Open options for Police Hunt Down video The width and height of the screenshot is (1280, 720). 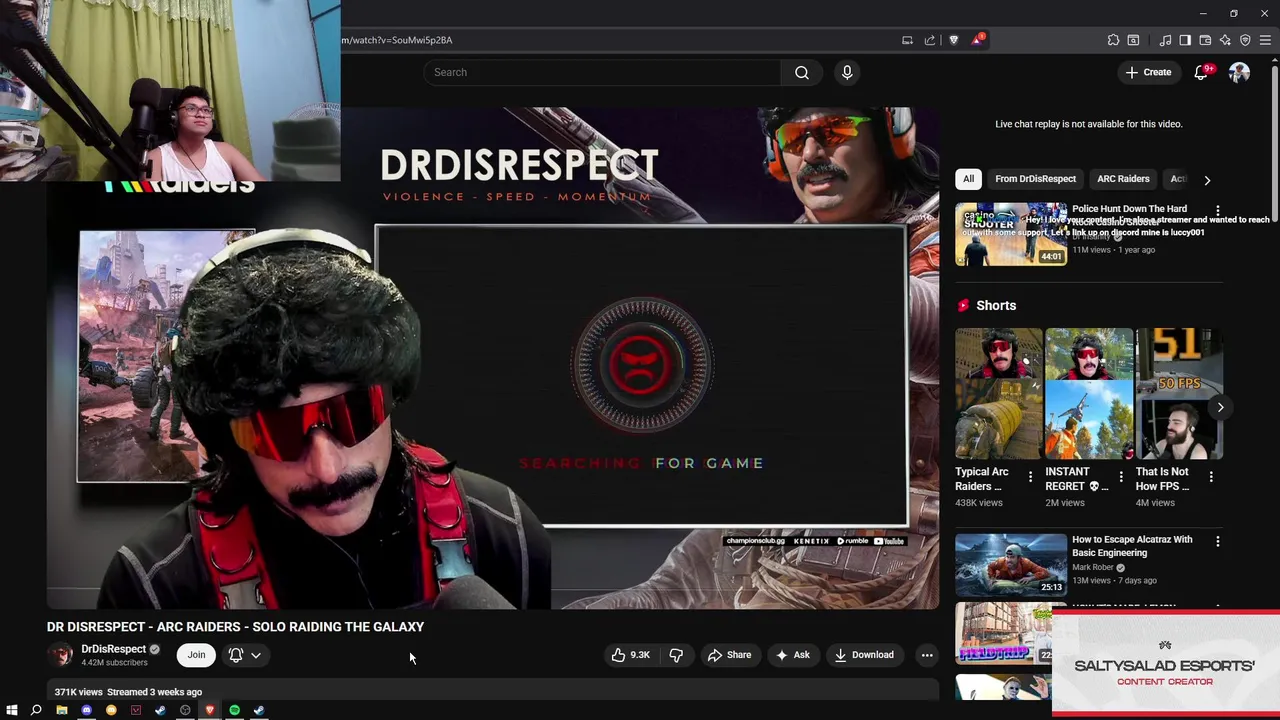(1217, 211)
